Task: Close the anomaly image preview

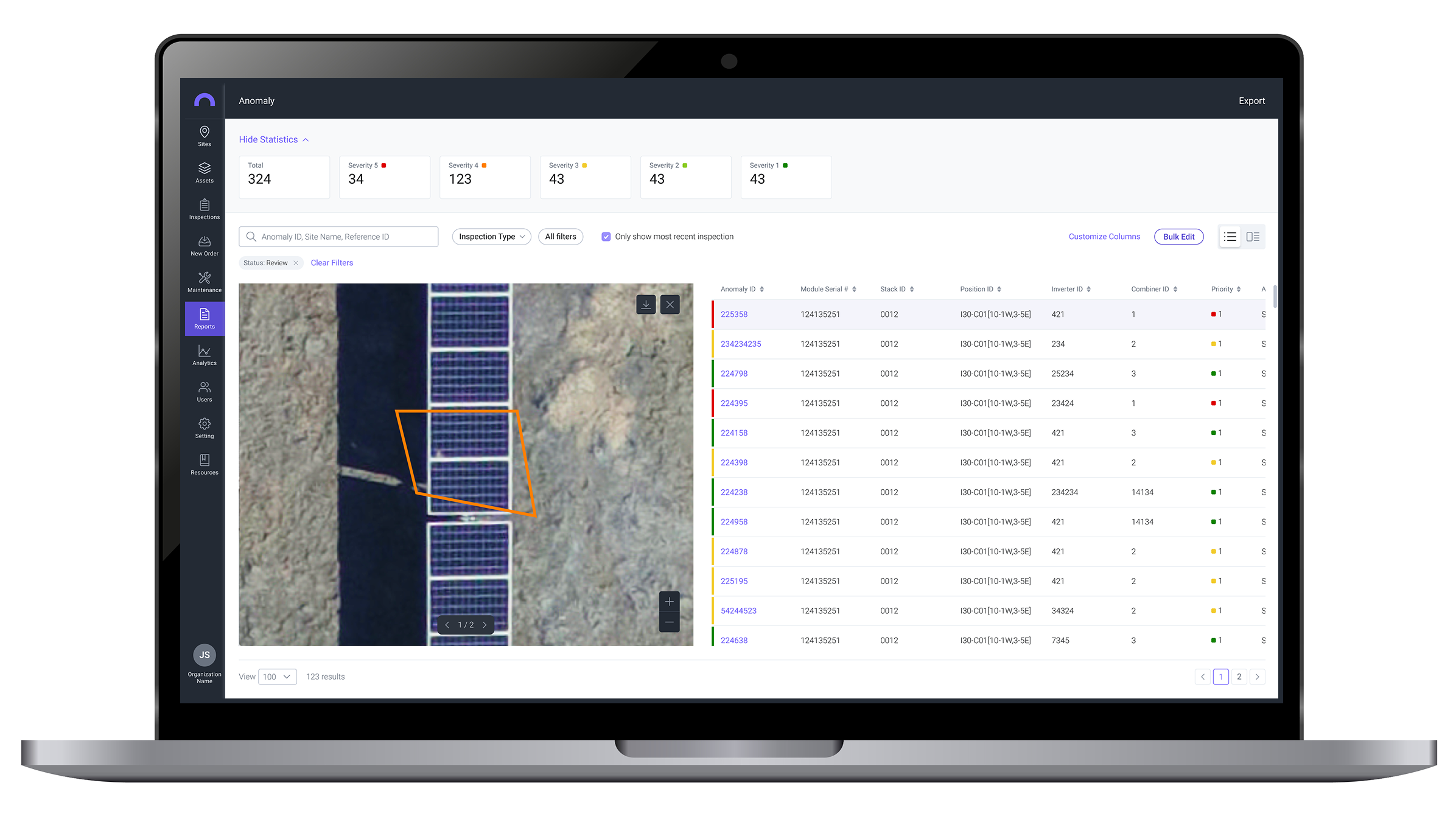Action: pyautogui.click(x=670, y=305)
